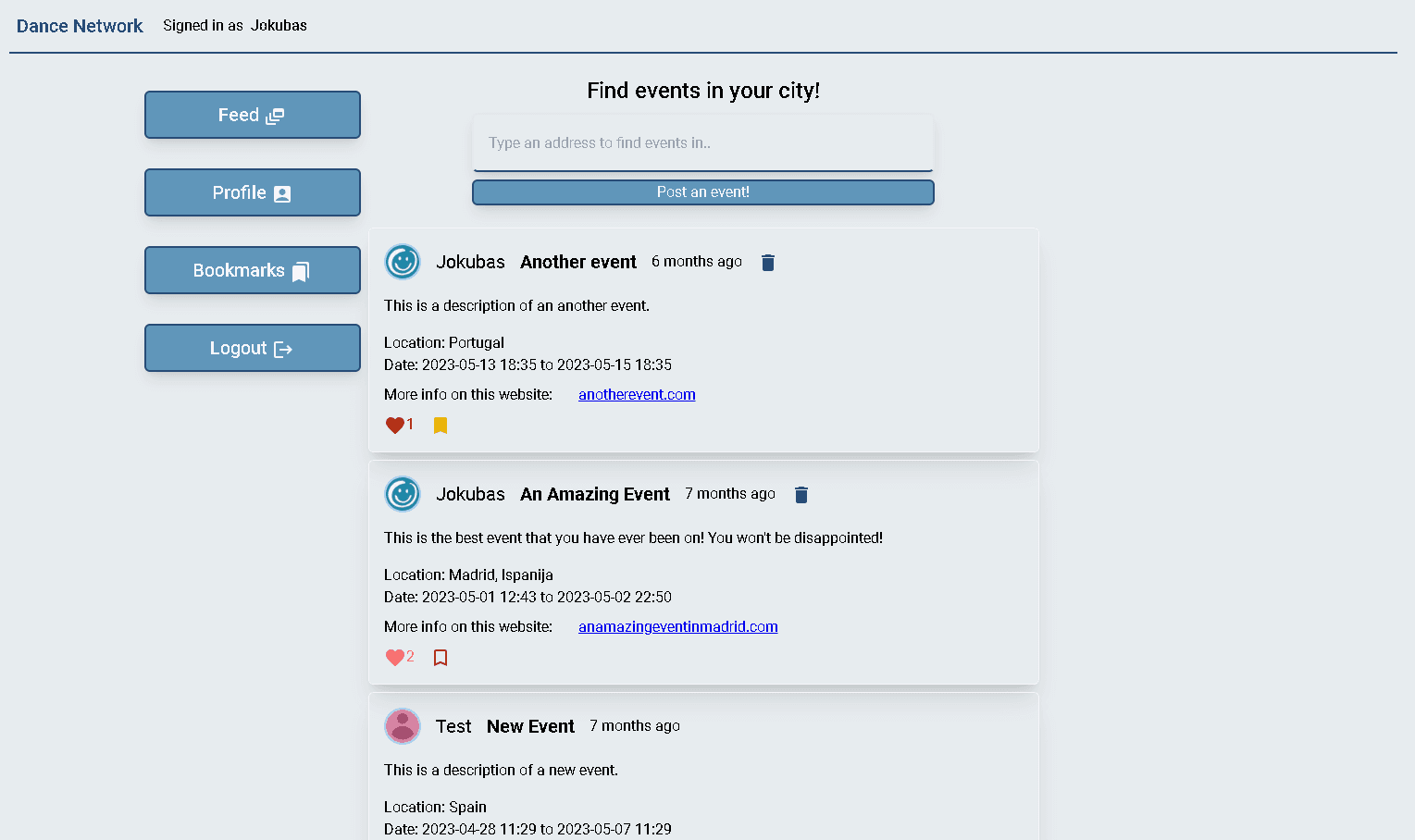The height and width of the screenshot is (840, 1415).
Task: Click Jokubas avatar on 'An Amazing Event' post
Action: tap(403, 494)
